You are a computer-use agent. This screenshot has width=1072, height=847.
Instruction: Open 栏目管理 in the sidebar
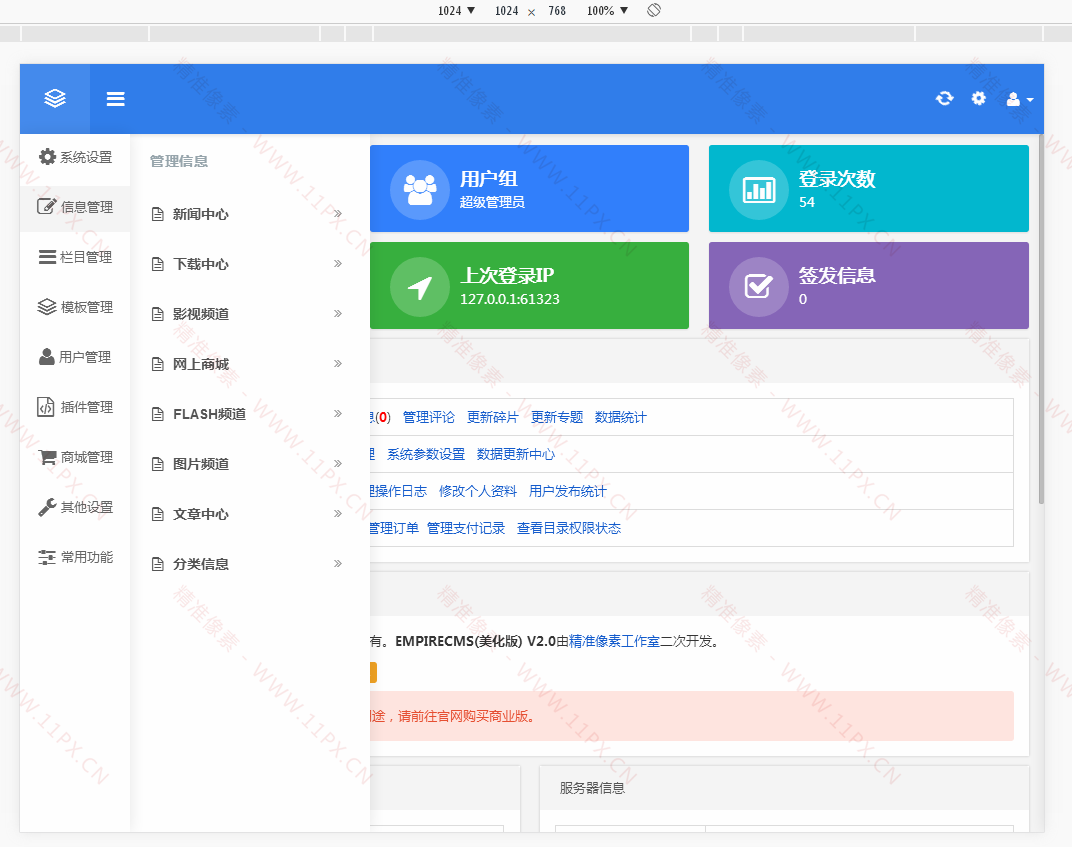75,257
